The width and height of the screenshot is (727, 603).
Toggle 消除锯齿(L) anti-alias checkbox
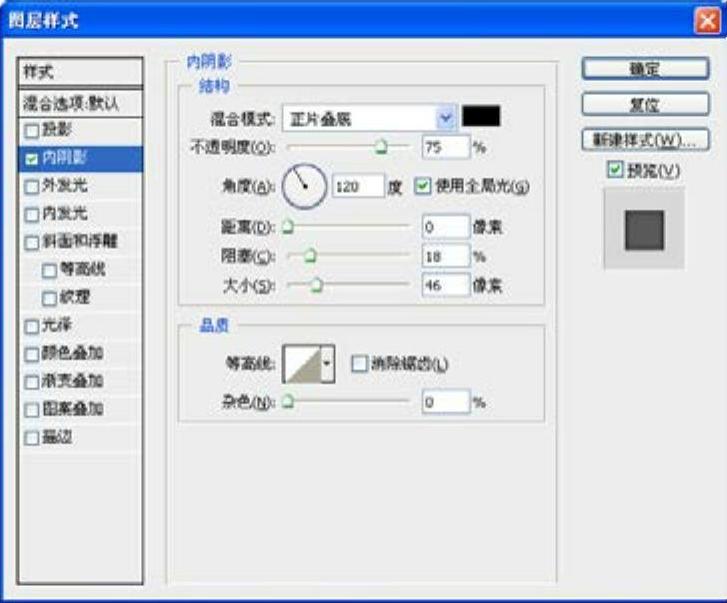359,364
